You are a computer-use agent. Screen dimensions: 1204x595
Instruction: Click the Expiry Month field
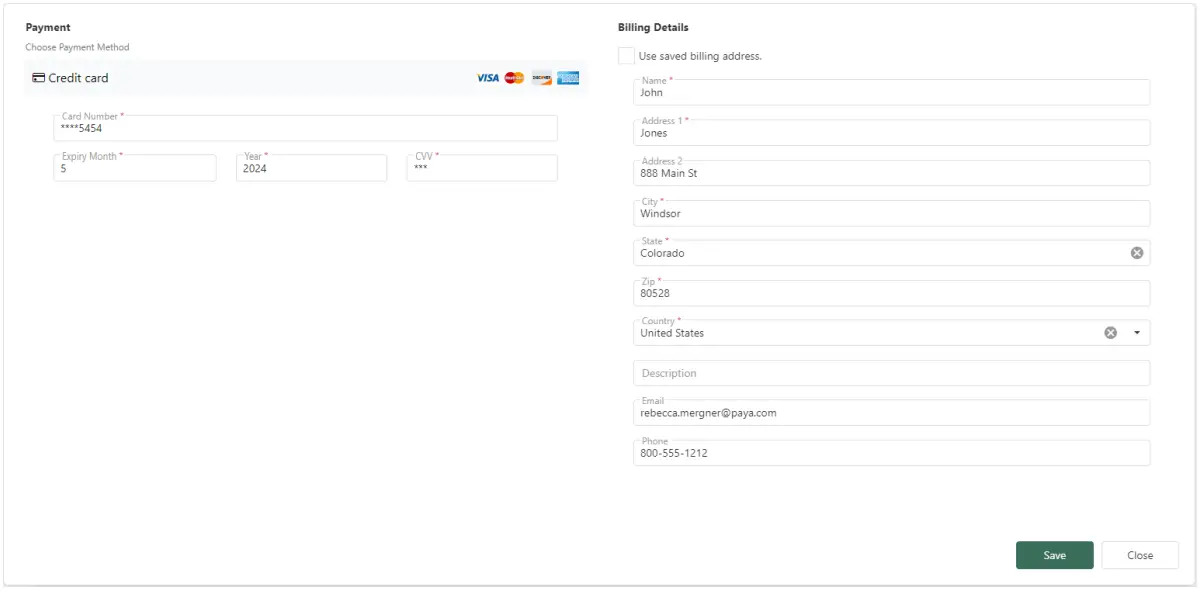point(135,168)
